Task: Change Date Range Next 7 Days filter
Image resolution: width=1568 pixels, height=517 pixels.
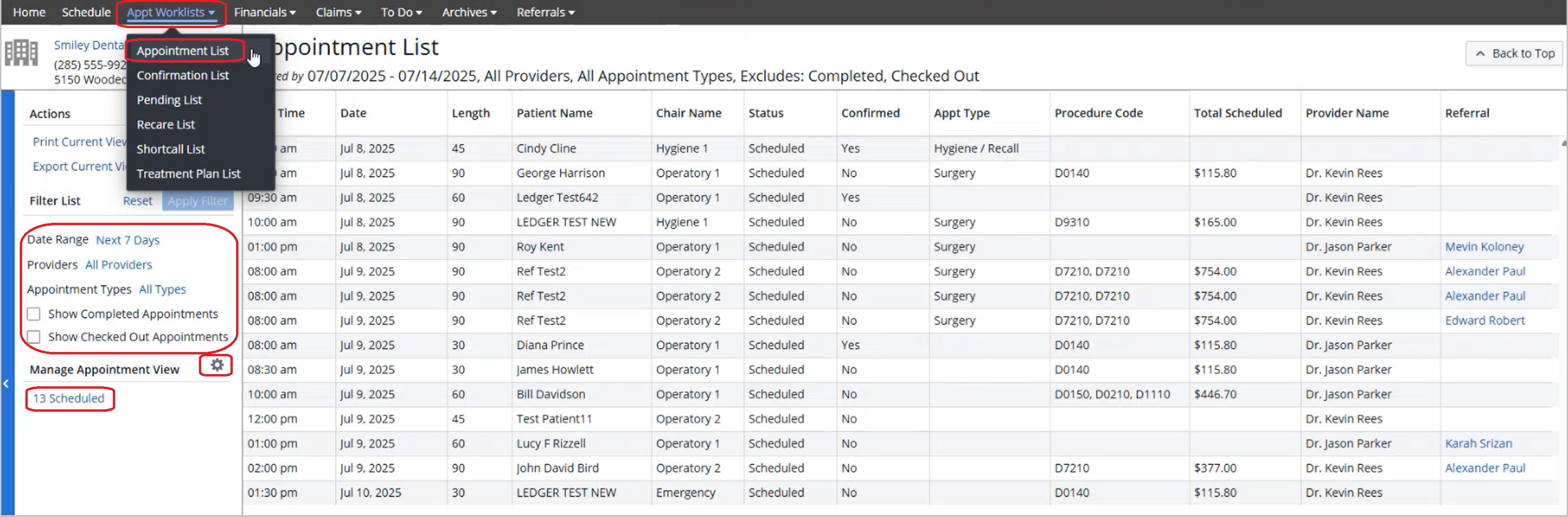Action: tap(128, 240)
